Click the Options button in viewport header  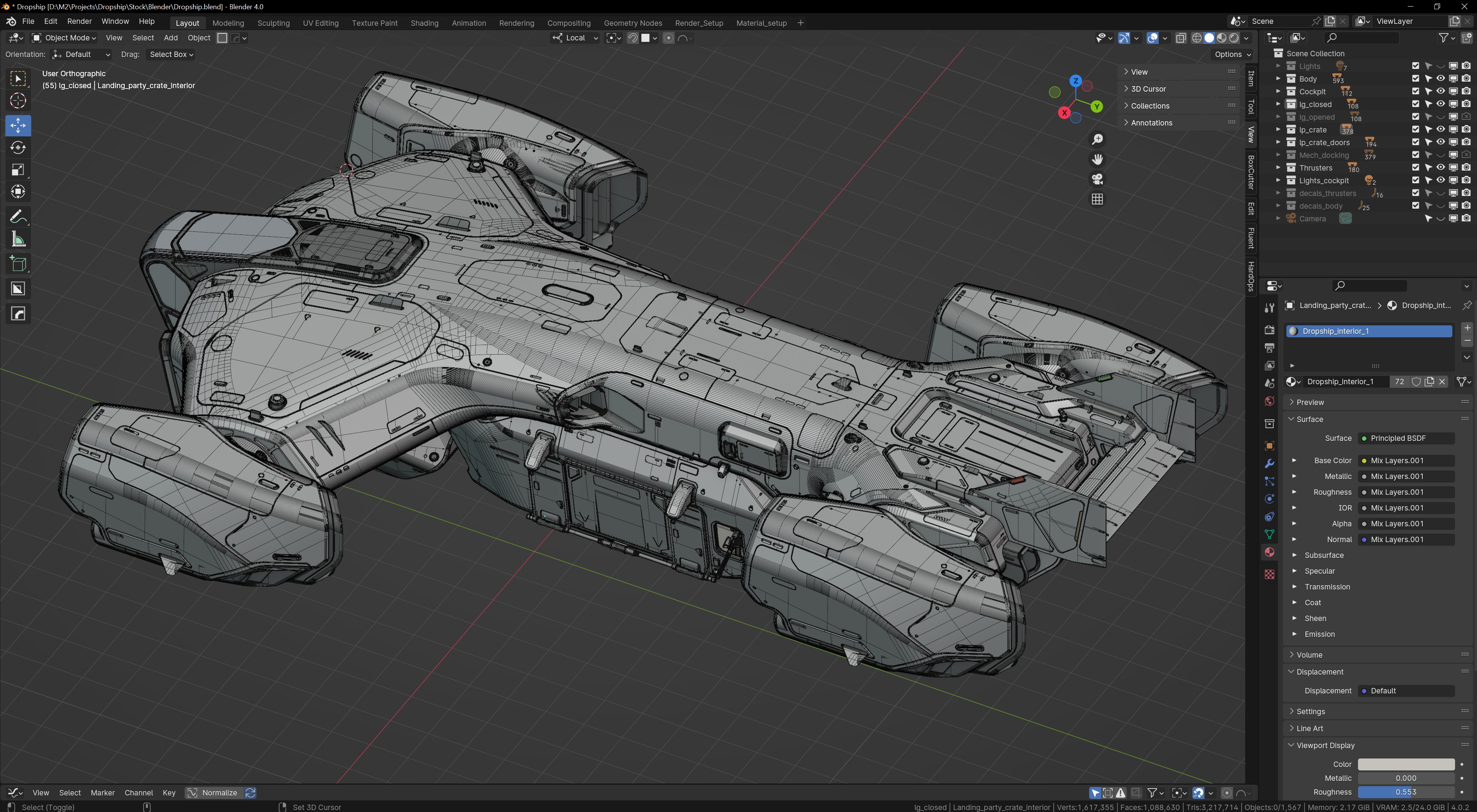[1232, 54]
